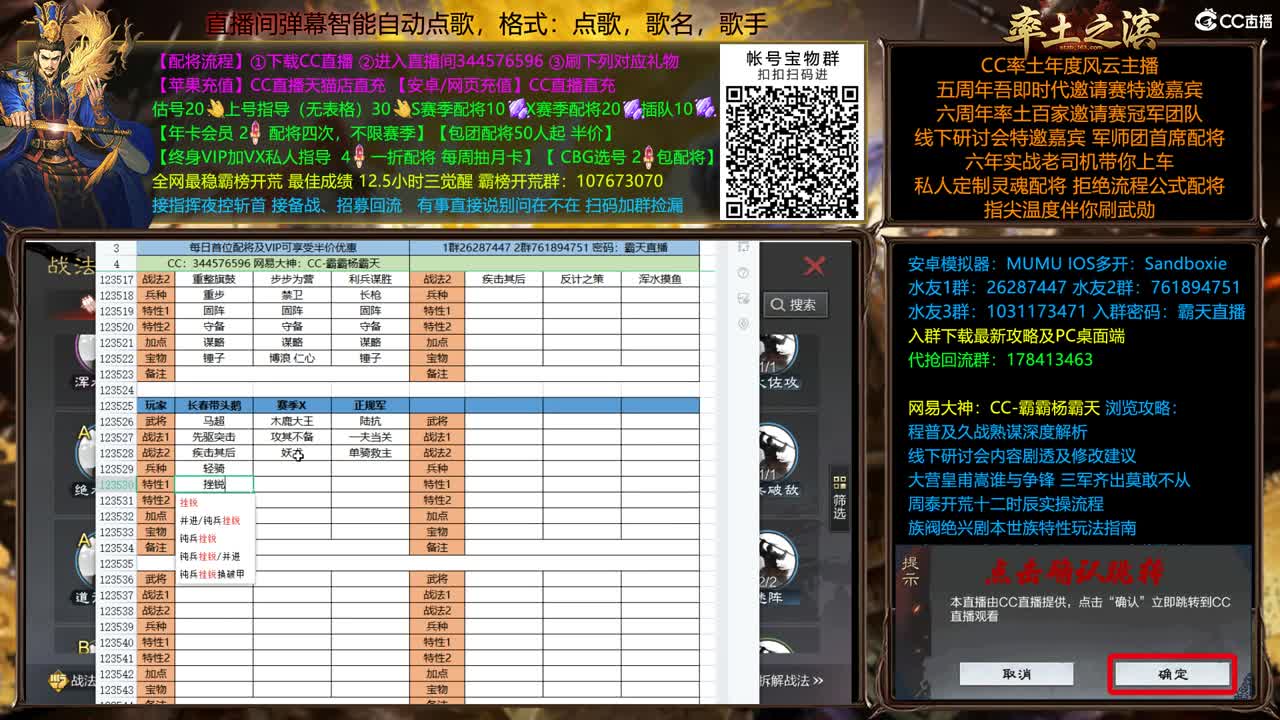Select the cell 博浪 仁心
This screenshot has height=720, width=1280.
pos(292,358)
